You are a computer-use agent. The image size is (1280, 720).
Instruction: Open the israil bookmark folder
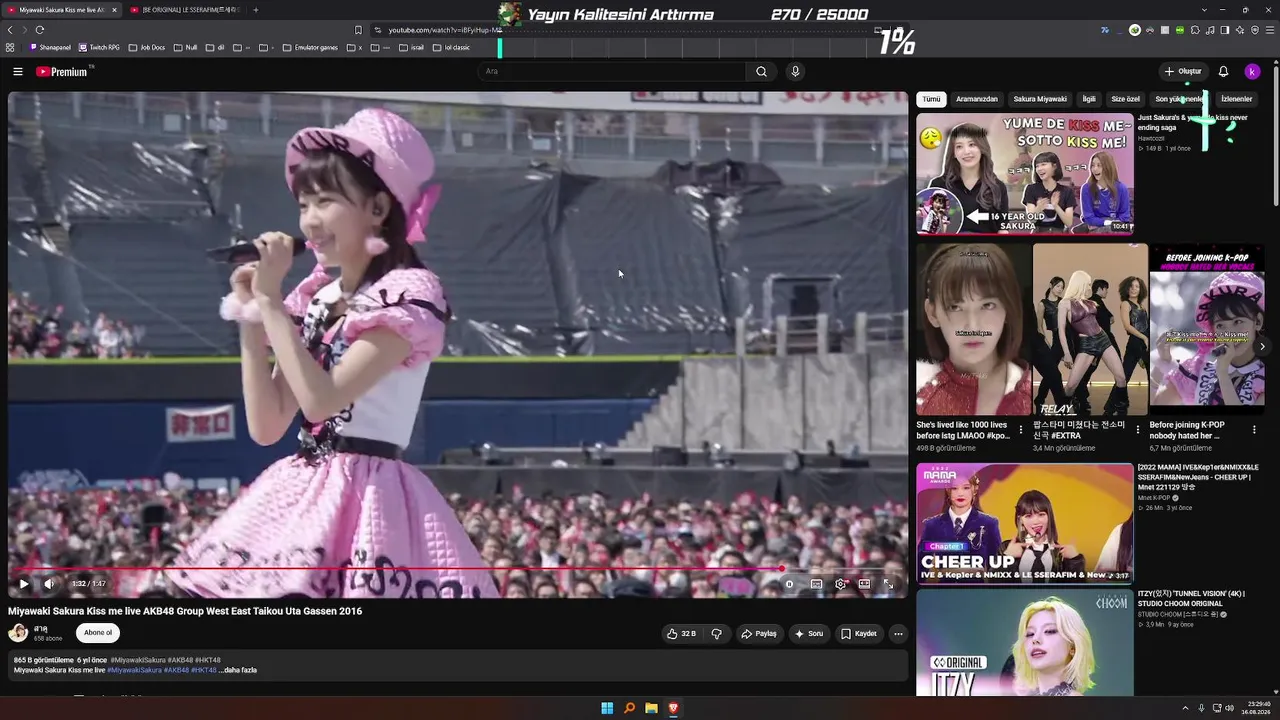(411, 47)
